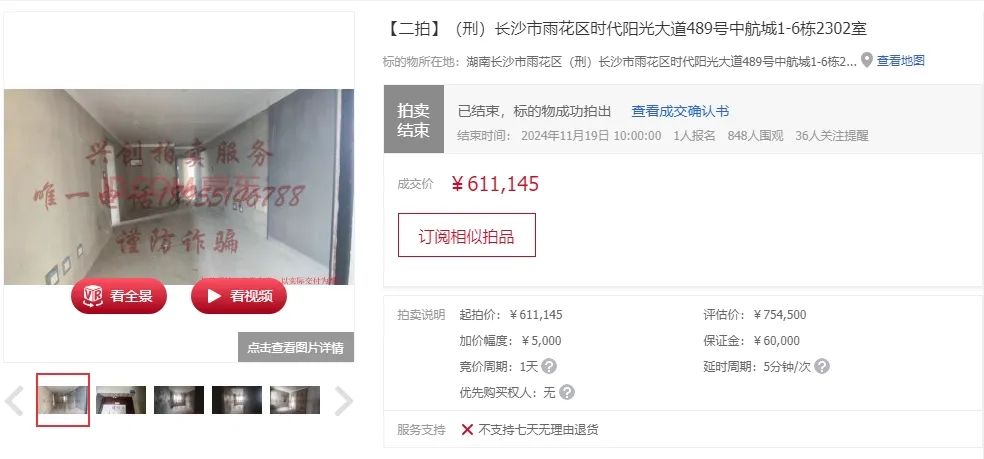Select the first room photo thumbnail
This screenshot has height=459, width=984.
click(63, 400)
